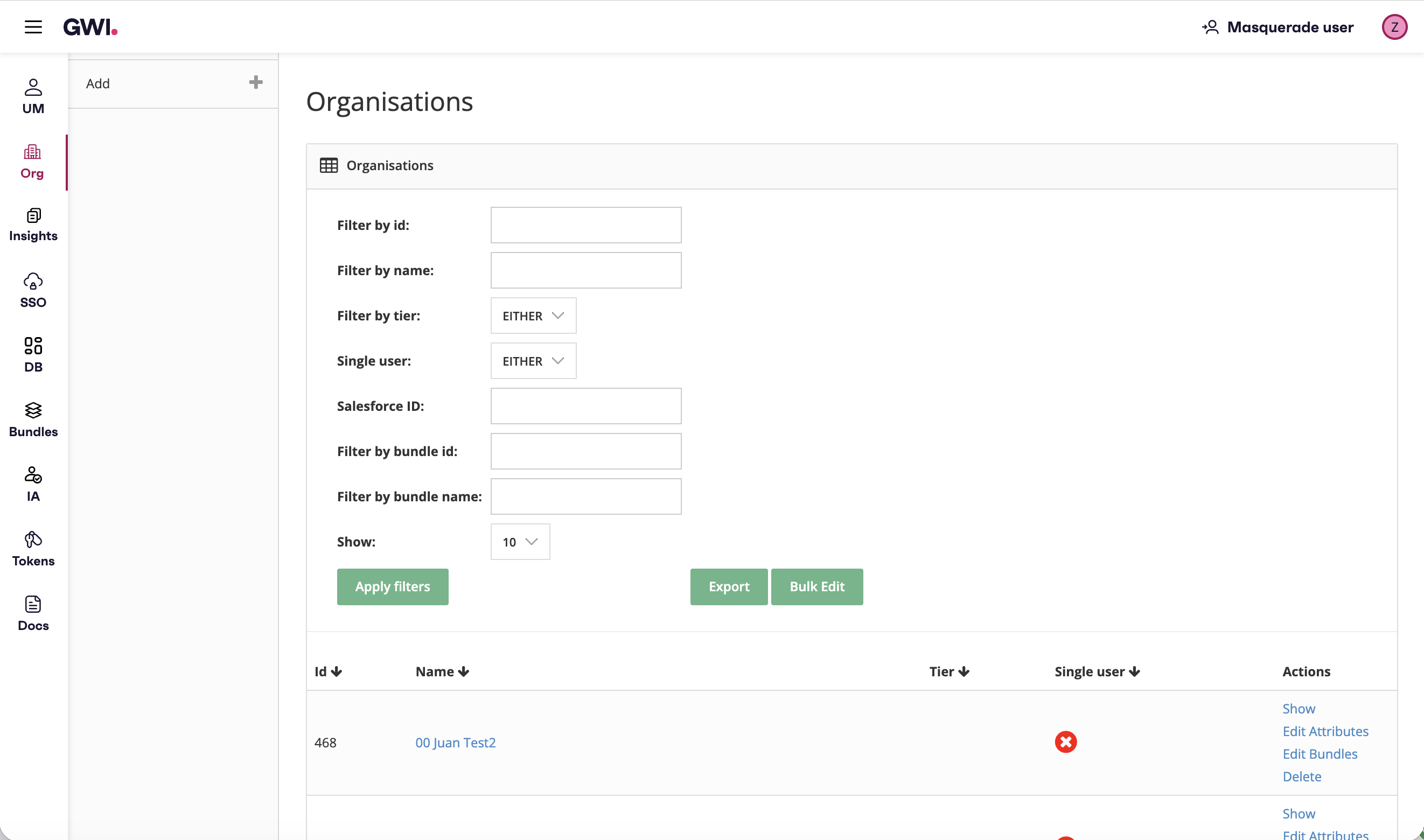Click Delete for organisation 468

(1302, 776)
